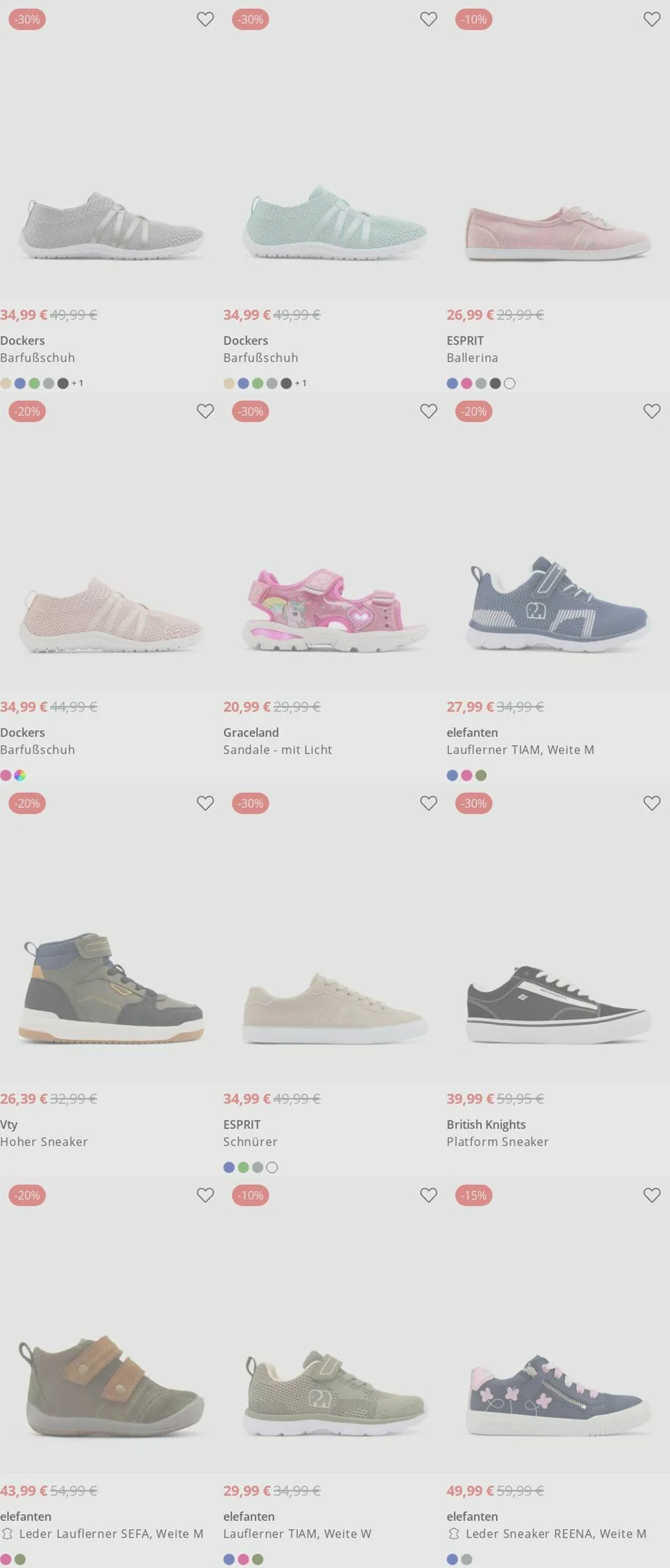Toggle heart on elefanten Lauflerner TIAM Weite W
This screenshot has height=1568, width=670.
click(x=429, y=1196)
